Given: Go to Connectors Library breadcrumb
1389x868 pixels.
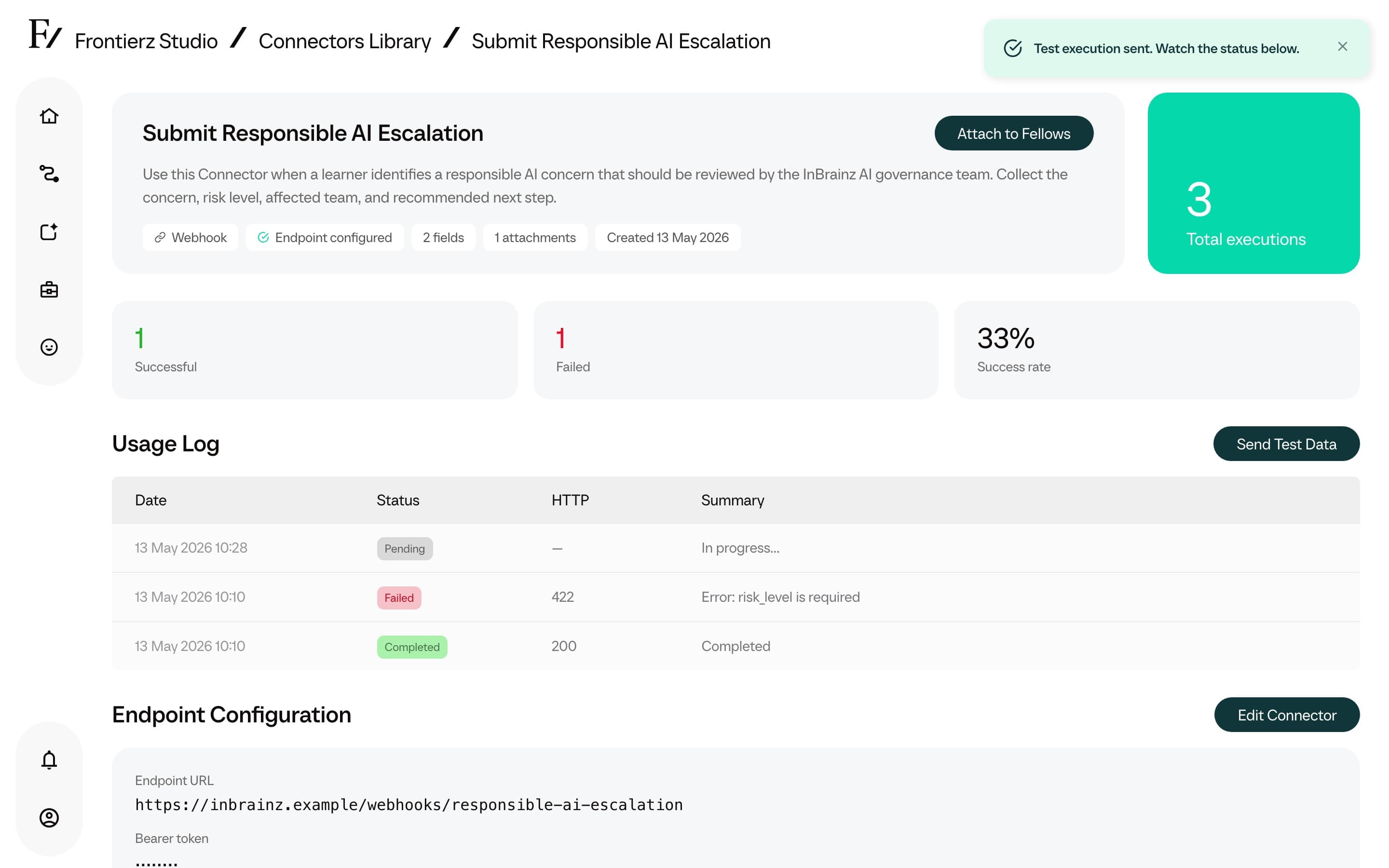Looking at the screenshot, I should click(x=344, y=41).
